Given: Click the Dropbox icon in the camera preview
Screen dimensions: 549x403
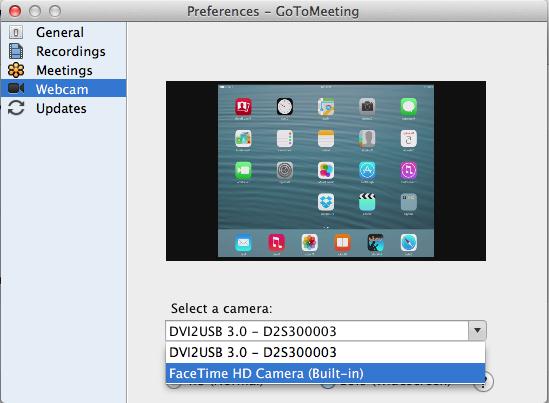Looking at the screenshot, I should point(326,202).
